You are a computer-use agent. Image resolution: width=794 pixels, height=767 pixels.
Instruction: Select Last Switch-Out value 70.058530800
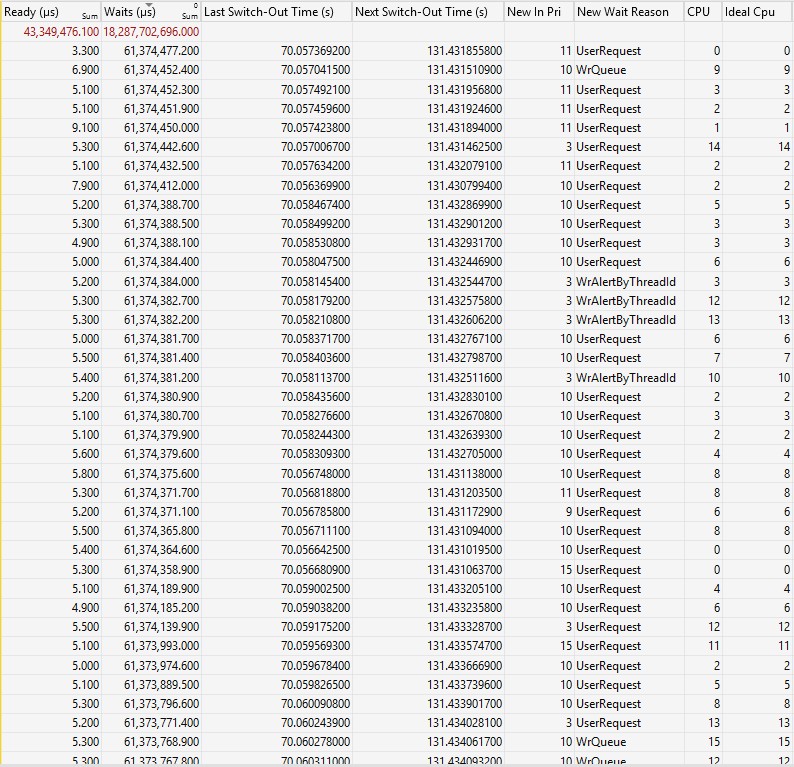pyautogui.click(x=315, y=243)
